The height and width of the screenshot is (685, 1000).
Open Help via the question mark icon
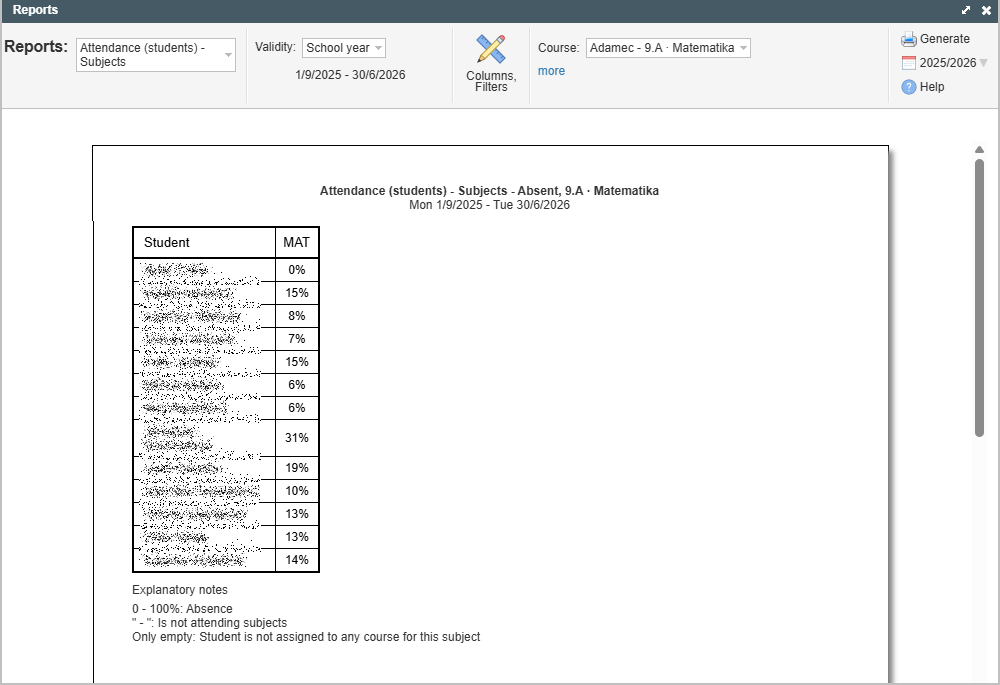click(x=908, y=87)
